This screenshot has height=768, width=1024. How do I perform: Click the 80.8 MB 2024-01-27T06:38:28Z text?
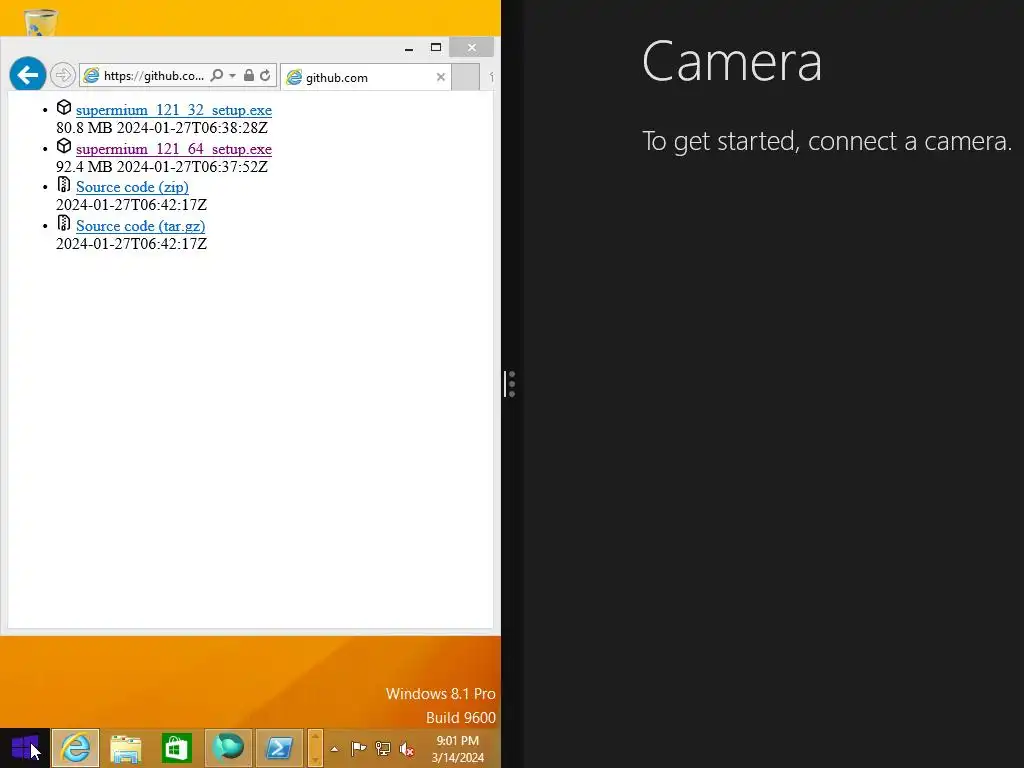162,128
